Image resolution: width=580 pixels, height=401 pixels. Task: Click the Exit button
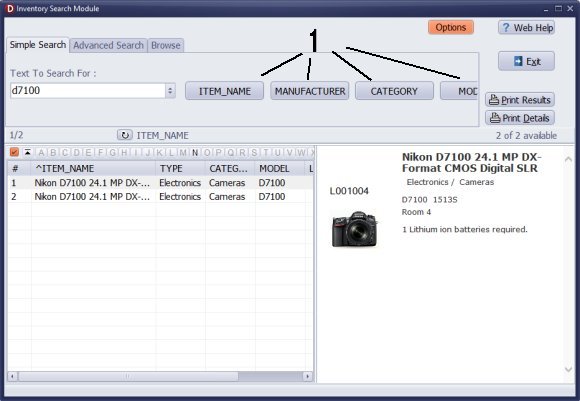click(x=526, y=61)
